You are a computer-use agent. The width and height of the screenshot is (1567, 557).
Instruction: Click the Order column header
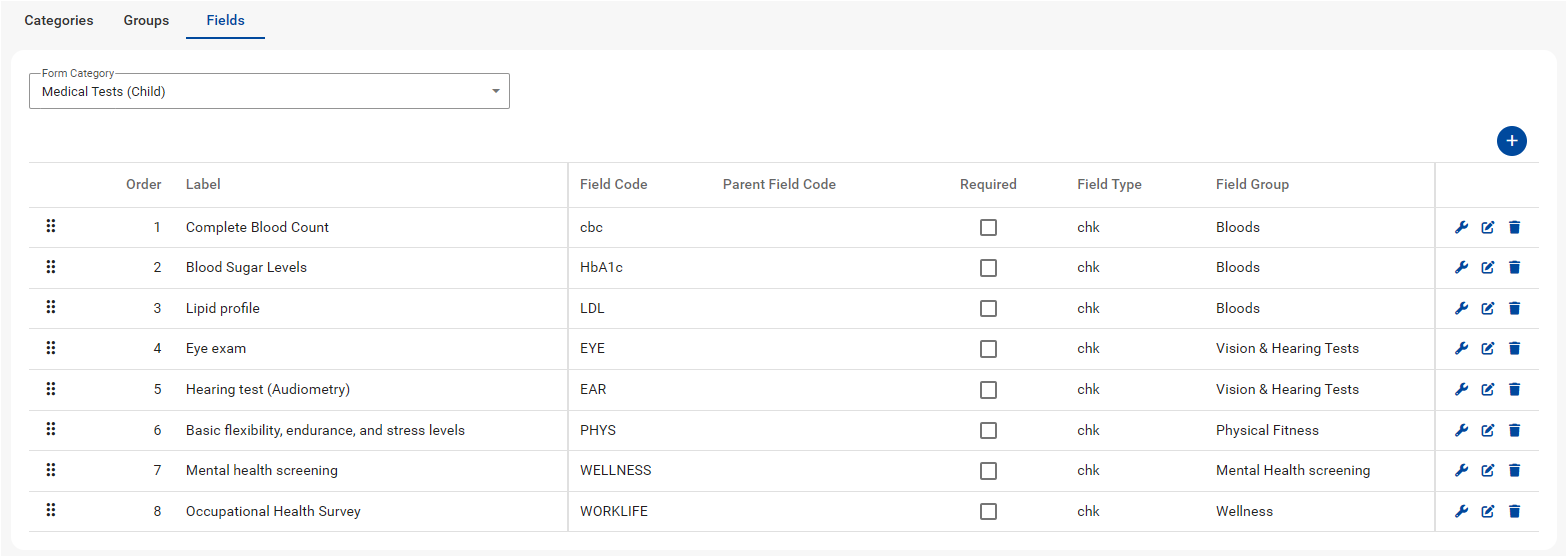pos(143,184)
